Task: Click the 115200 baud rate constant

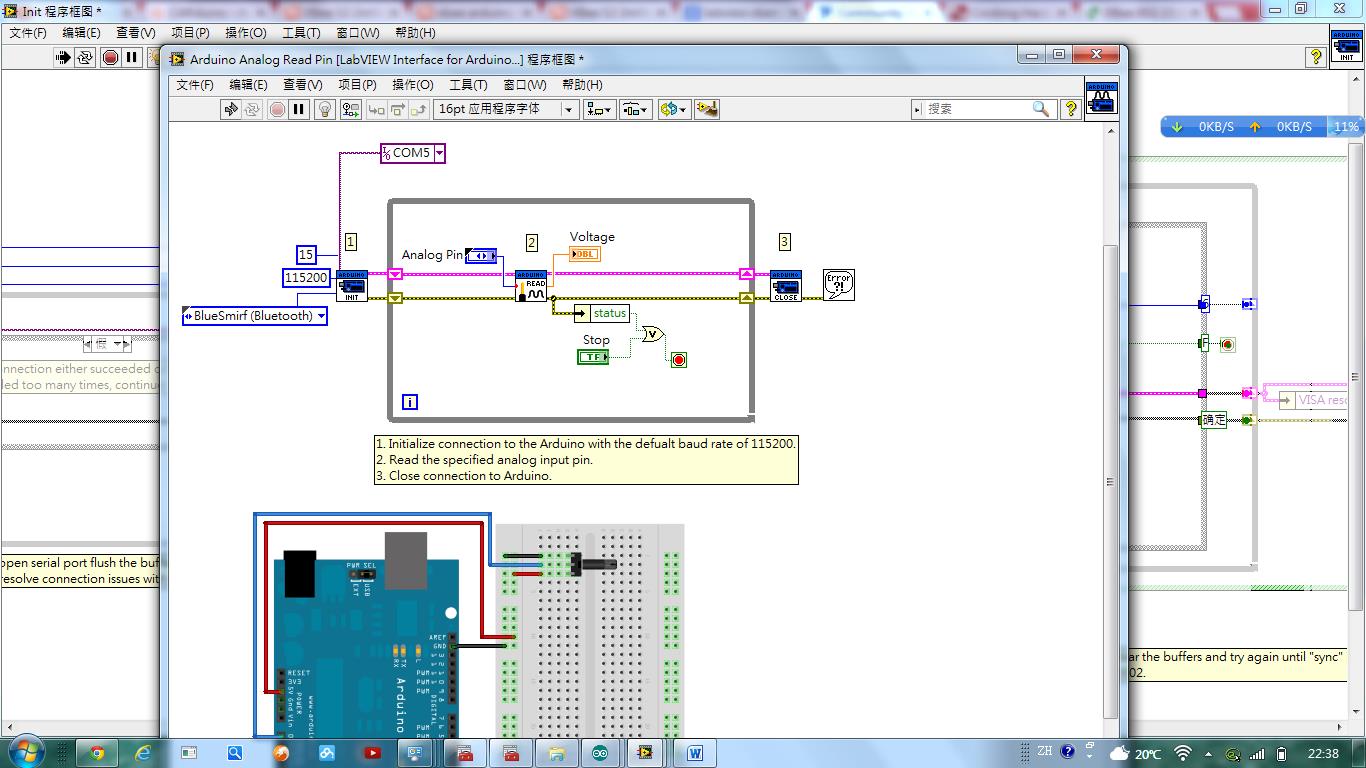Action: (307, 278)
